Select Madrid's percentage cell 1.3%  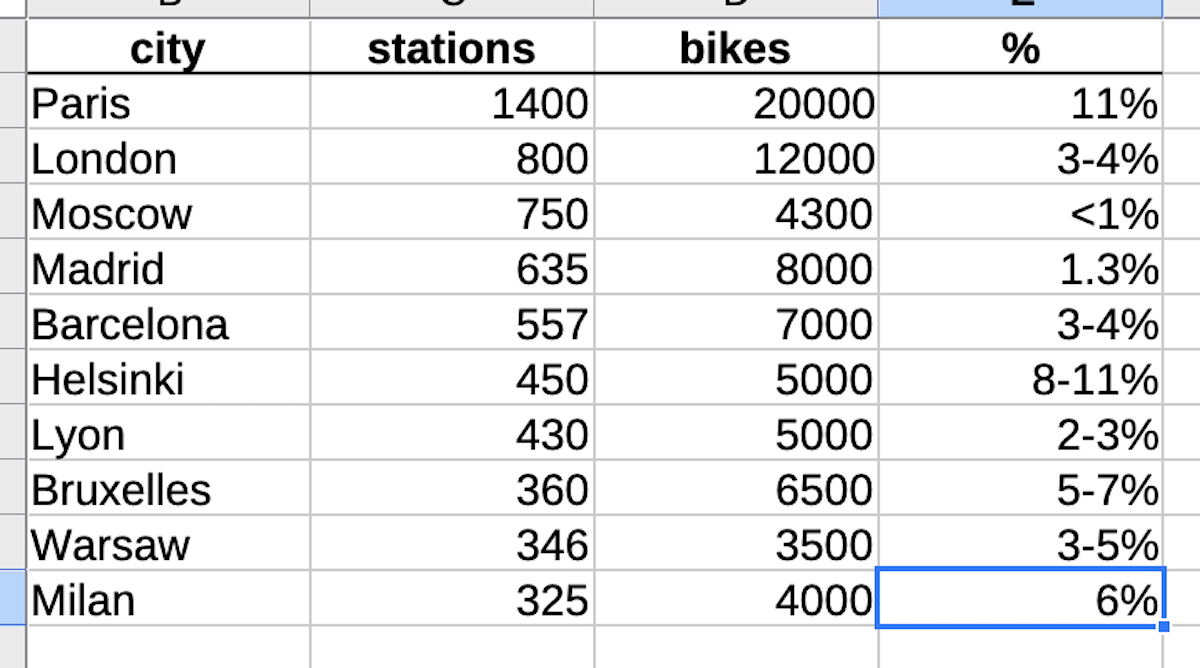[1020, 267]
